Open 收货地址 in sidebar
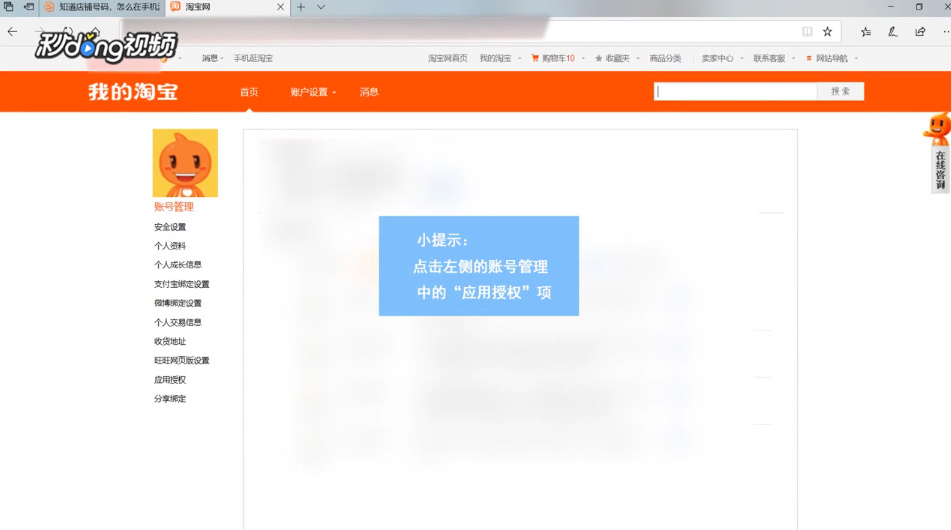 point(170,341)
